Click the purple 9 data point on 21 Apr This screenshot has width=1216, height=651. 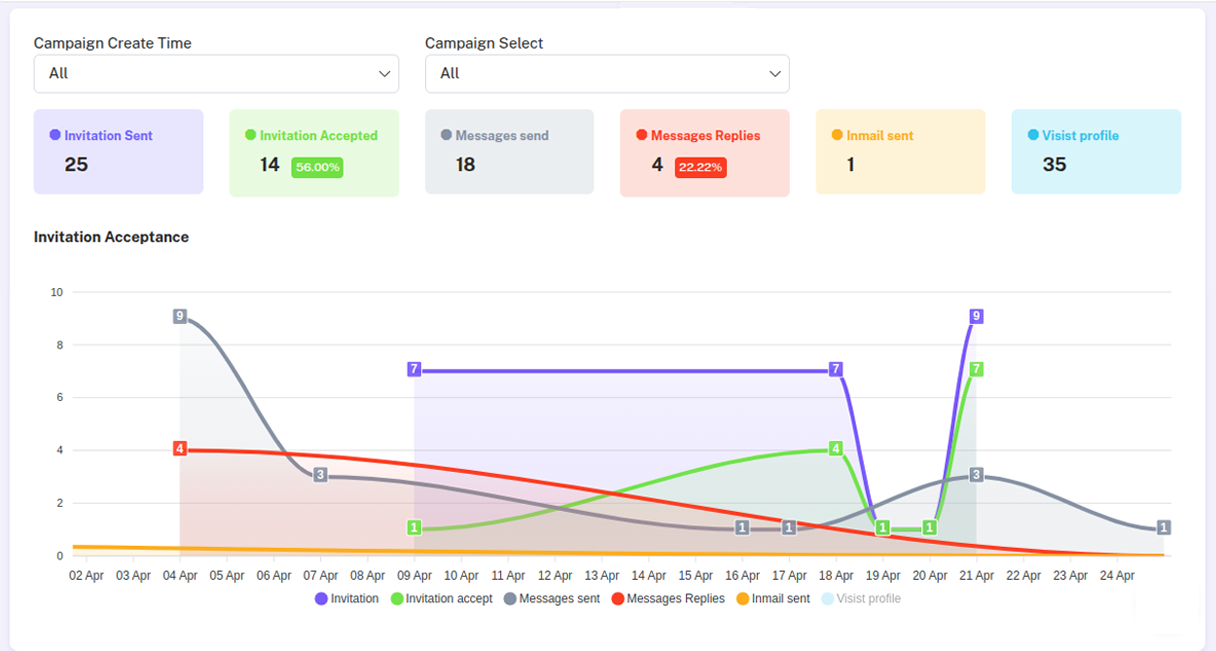point(976,317)
